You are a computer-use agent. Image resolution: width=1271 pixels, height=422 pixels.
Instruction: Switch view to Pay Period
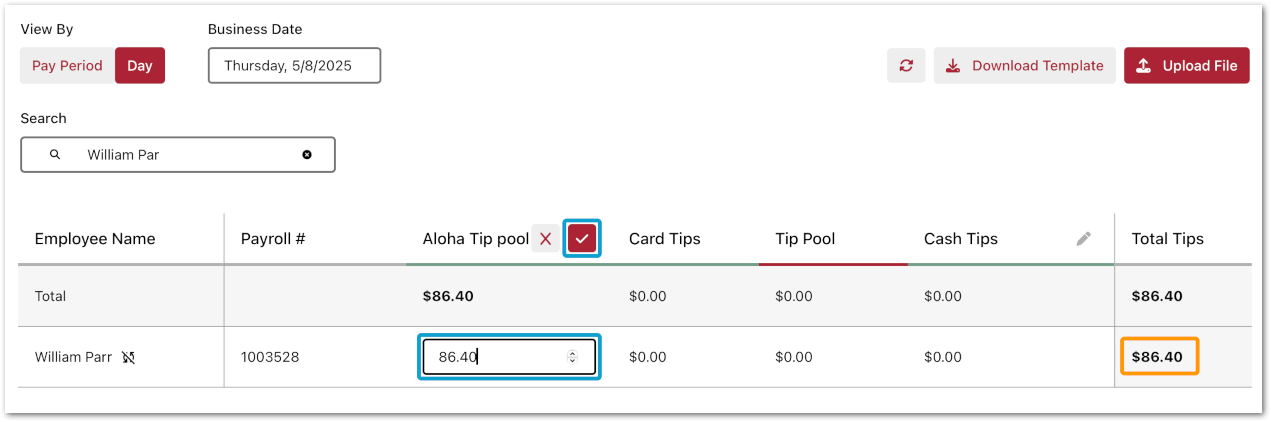67,66
